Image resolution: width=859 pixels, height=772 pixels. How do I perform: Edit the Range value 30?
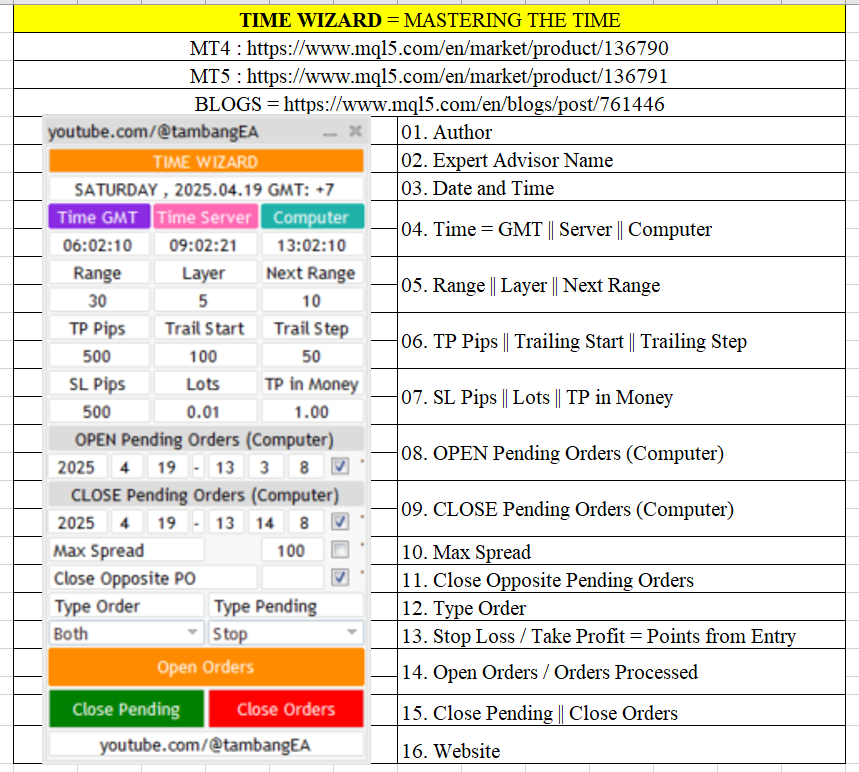99,300
